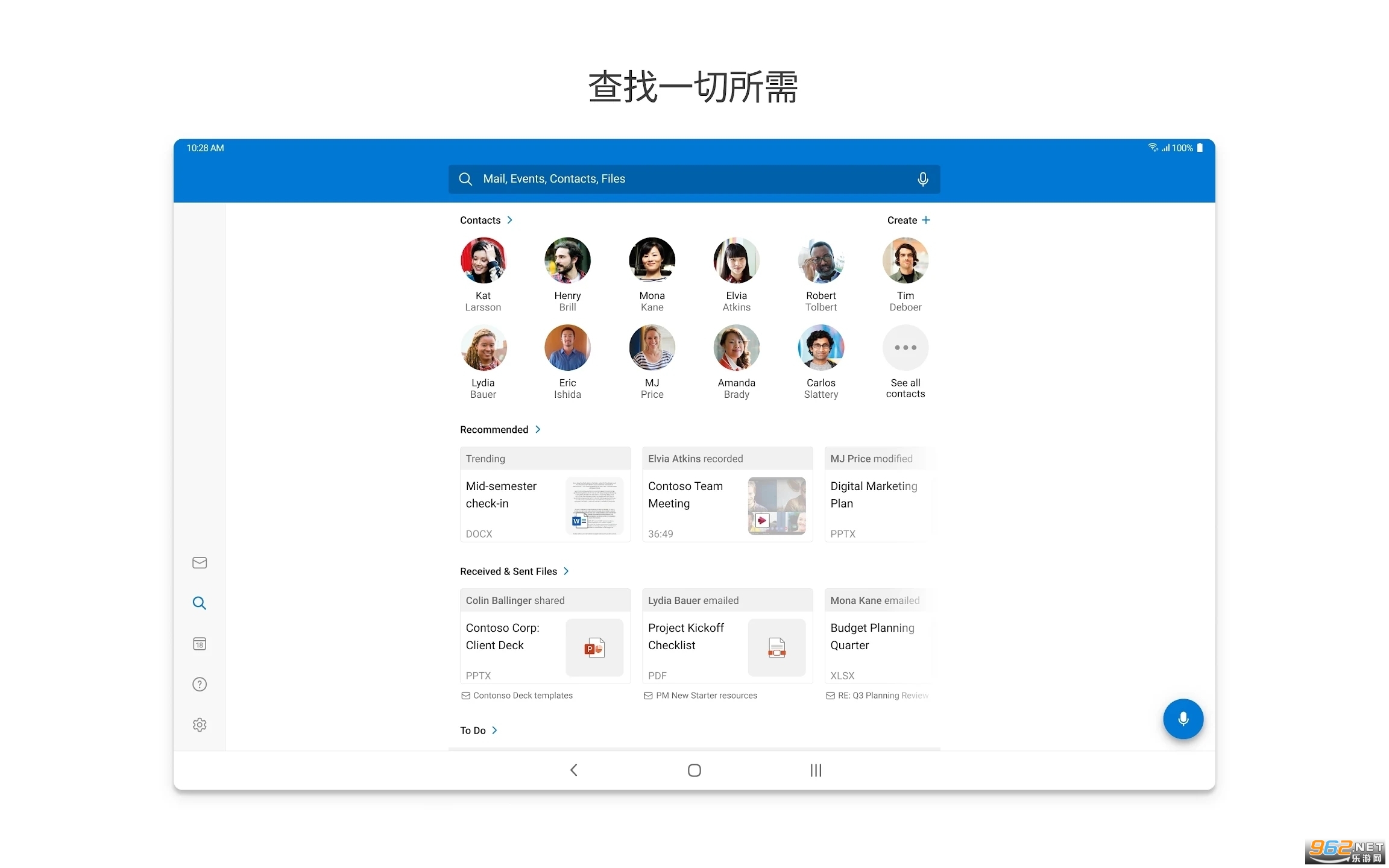The width and height of the screenshot is (1389, 868).
Task: Expand the Recommended section chevron
Action: coord(538,429)
